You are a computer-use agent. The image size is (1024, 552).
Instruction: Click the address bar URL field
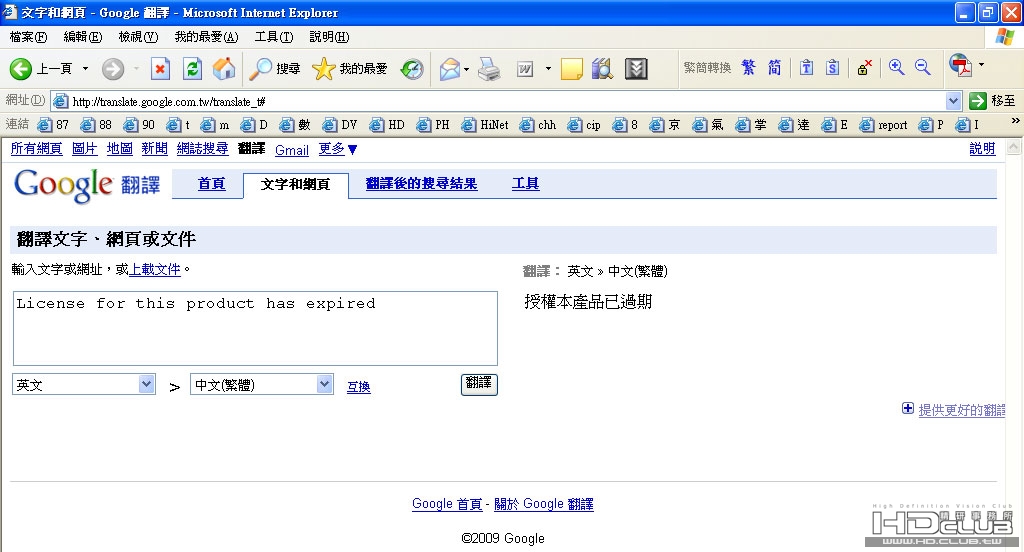pos(506,101)
